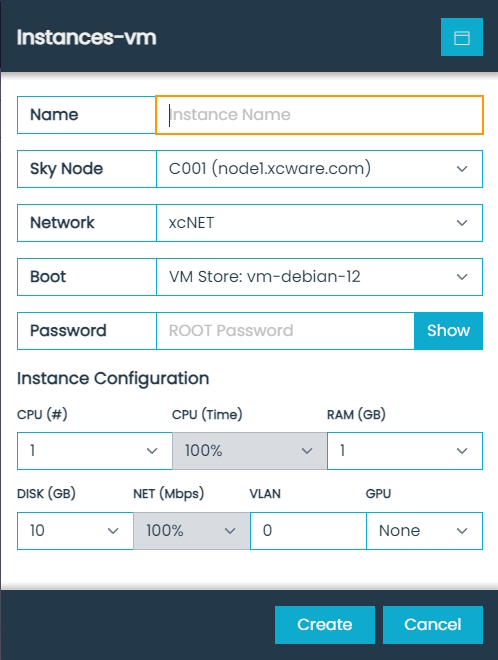Click the VLAN input field
Viewport: 498px width, 660px height.
tap(308, 531)
